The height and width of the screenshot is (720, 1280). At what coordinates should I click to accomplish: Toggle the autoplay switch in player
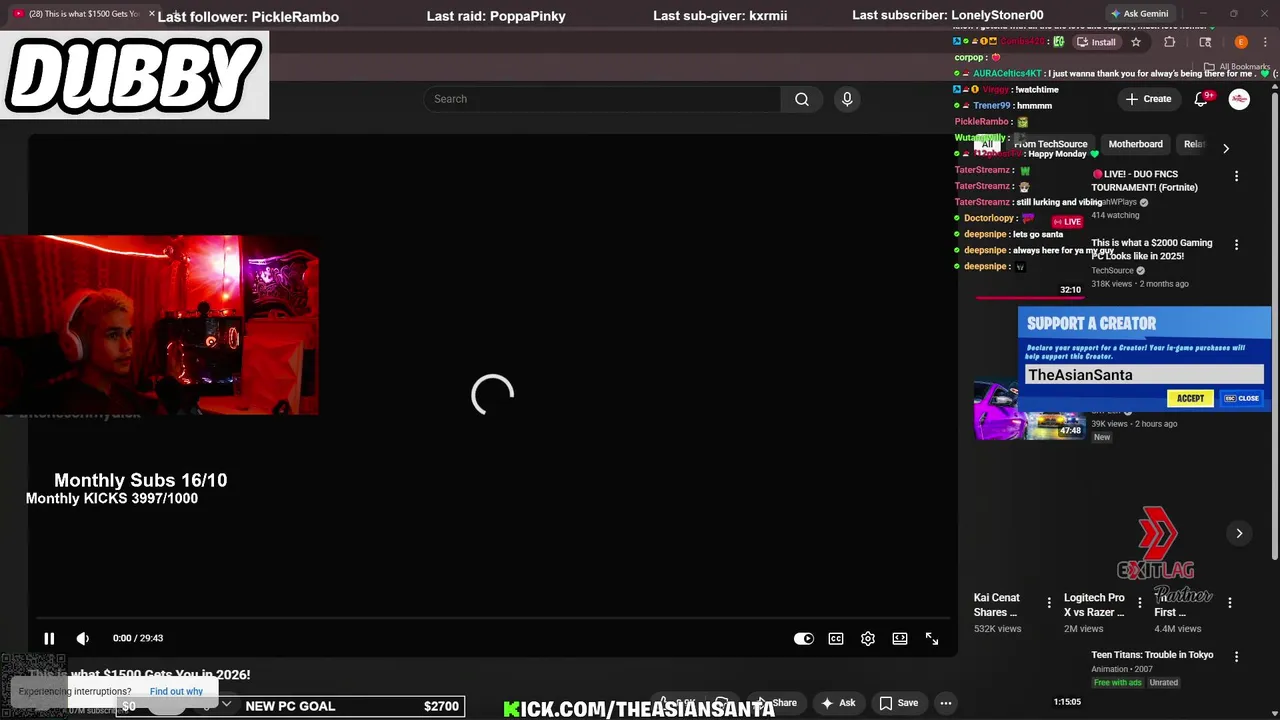(803, 638)
